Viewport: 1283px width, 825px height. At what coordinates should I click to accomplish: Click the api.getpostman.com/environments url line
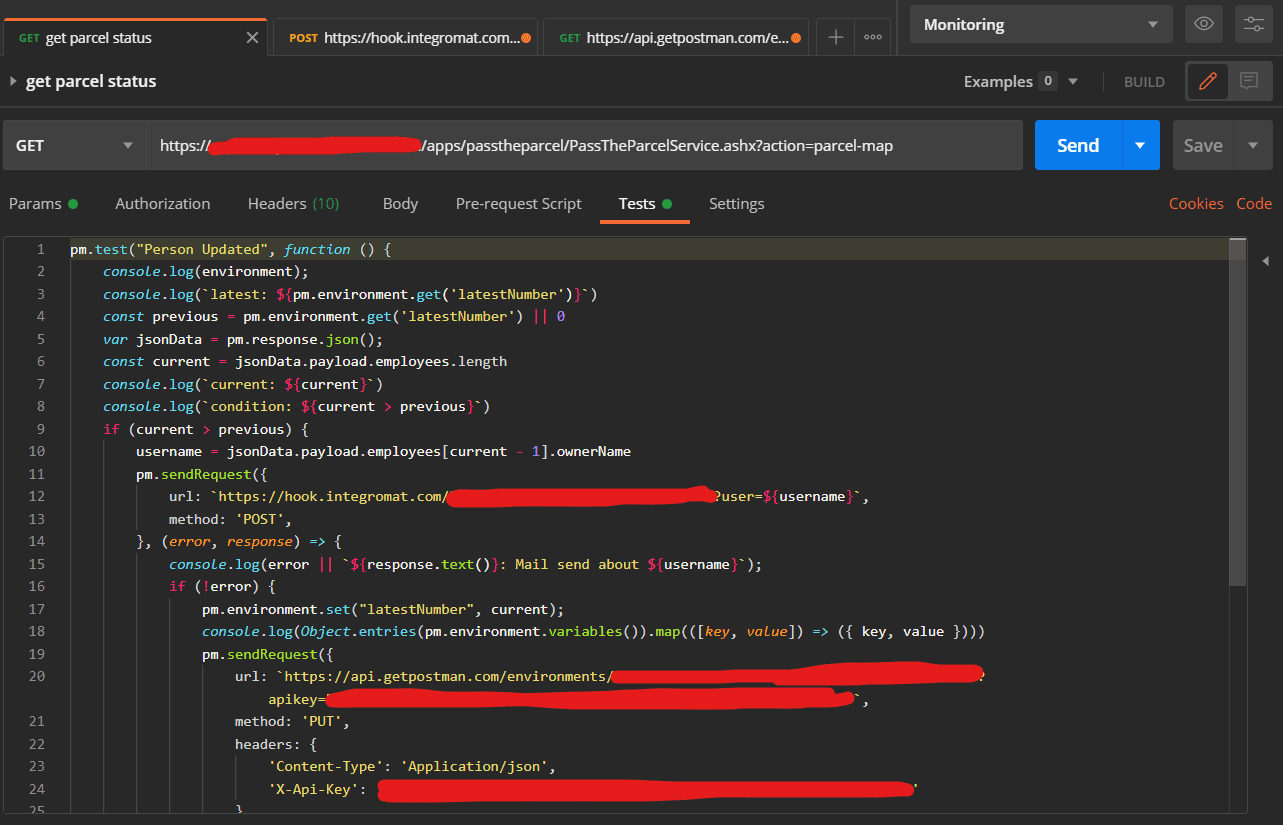tap(610, 676)
